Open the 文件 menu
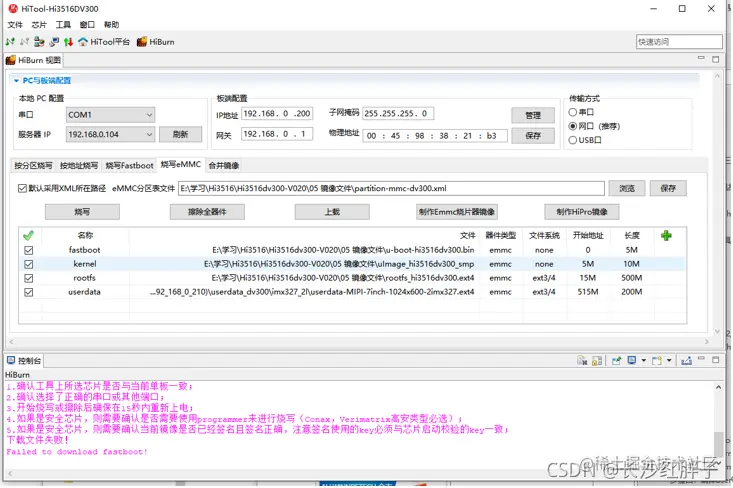This screenshot has height=488, width=733. [15, 25]
